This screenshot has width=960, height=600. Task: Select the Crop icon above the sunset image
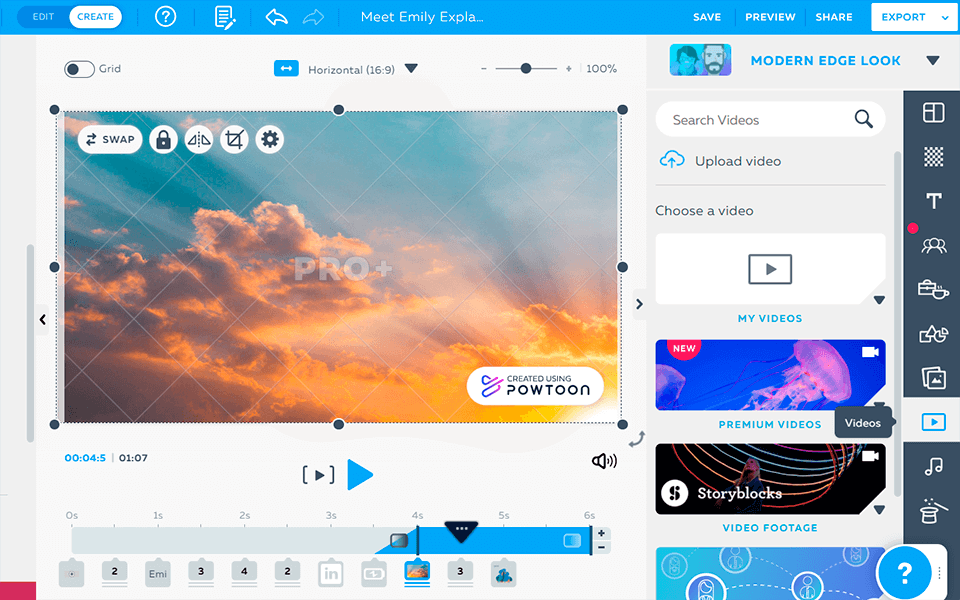233,139
